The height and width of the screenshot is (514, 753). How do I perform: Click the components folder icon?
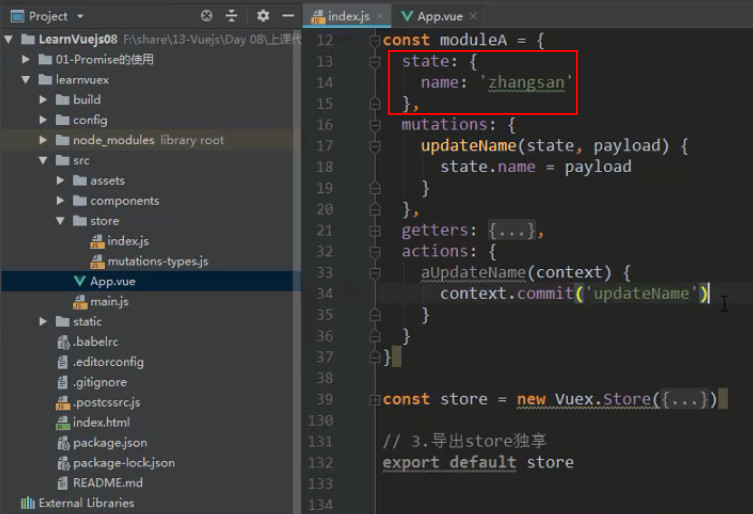tap(80, 200)
